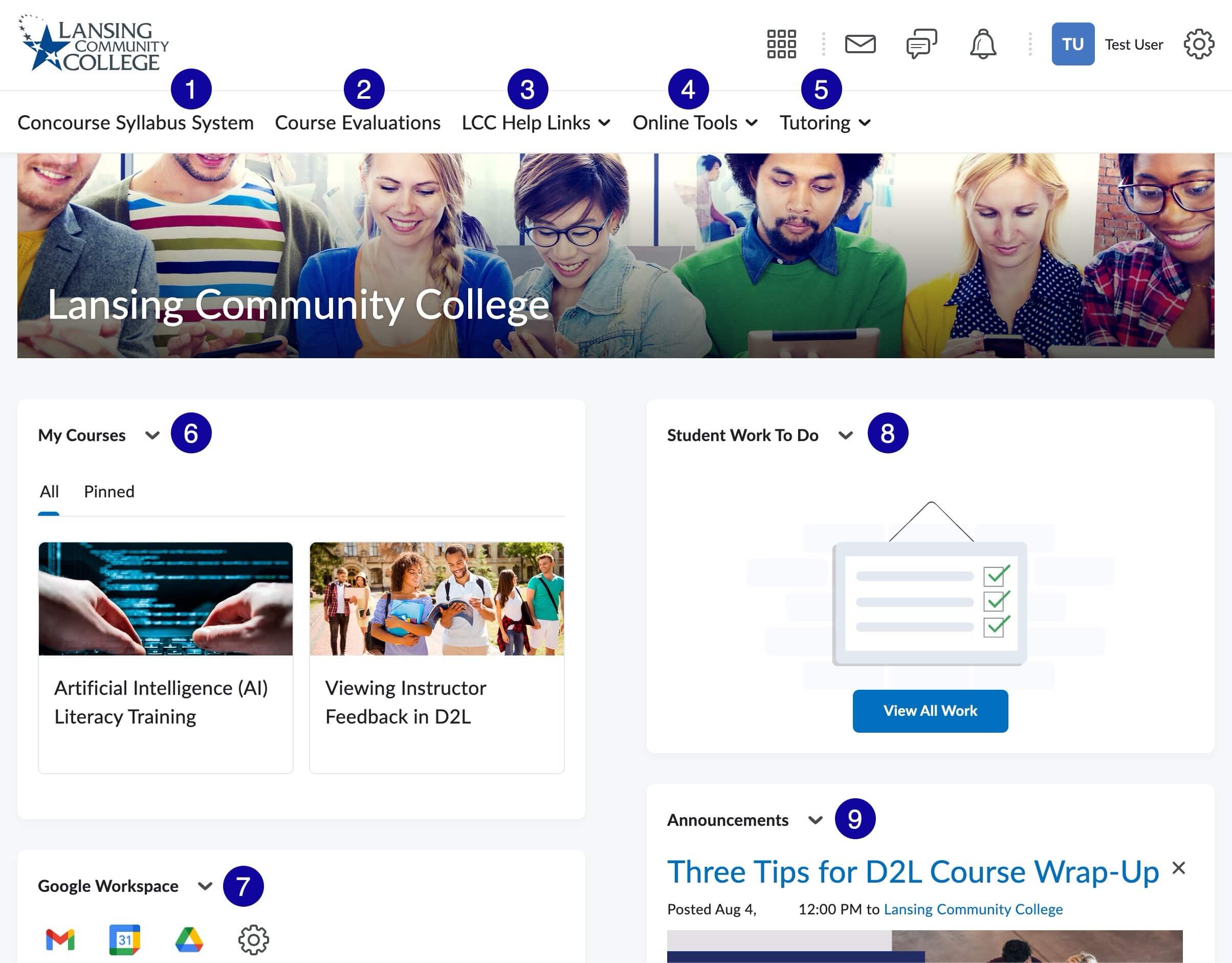Open Three Tips for D2L Course Wrap-Up
Image resolution: width=1232 pixels, height=963 pixels.
pos(912,872)
